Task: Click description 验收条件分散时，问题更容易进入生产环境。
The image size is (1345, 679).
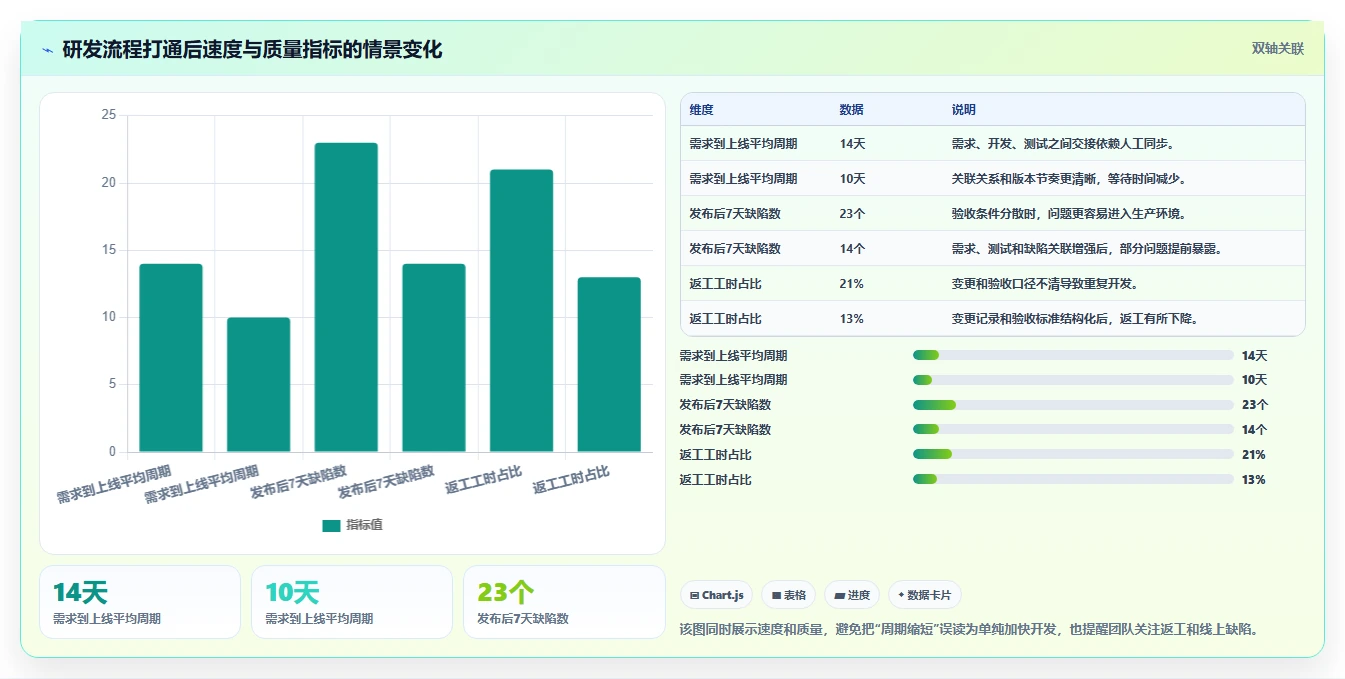Action: click(x=1069, y=214)
